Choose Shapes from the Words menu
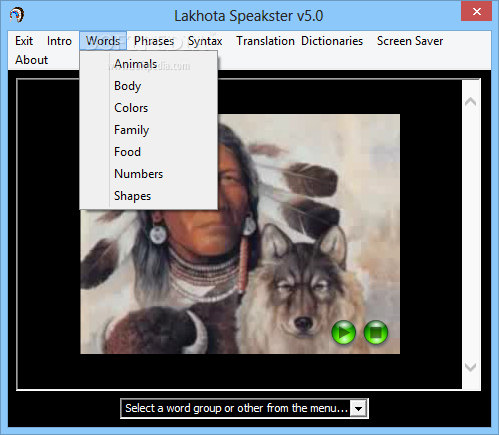The width and height of the screenshot is (499, 435). tap(149, 196)
